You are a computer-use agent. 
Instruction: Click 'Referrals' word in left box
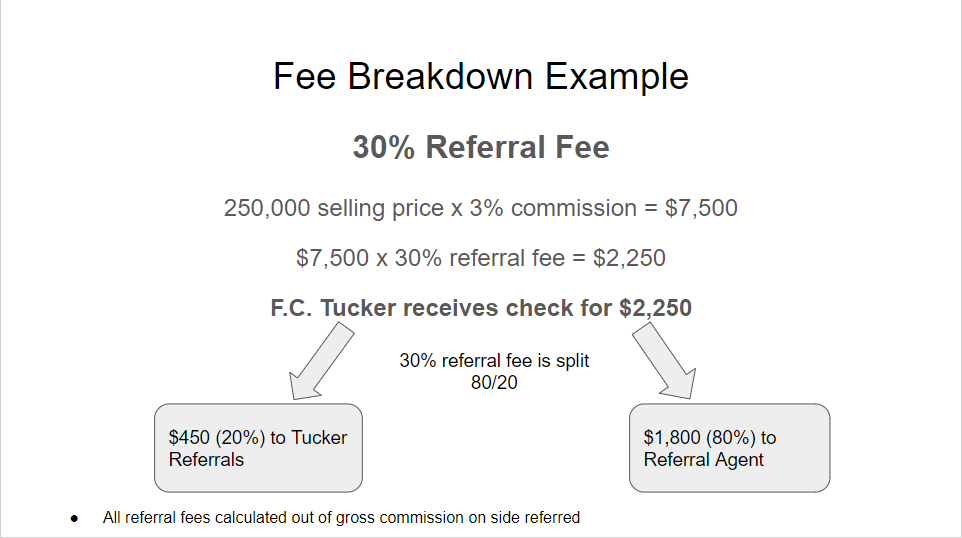click(206, 459)
